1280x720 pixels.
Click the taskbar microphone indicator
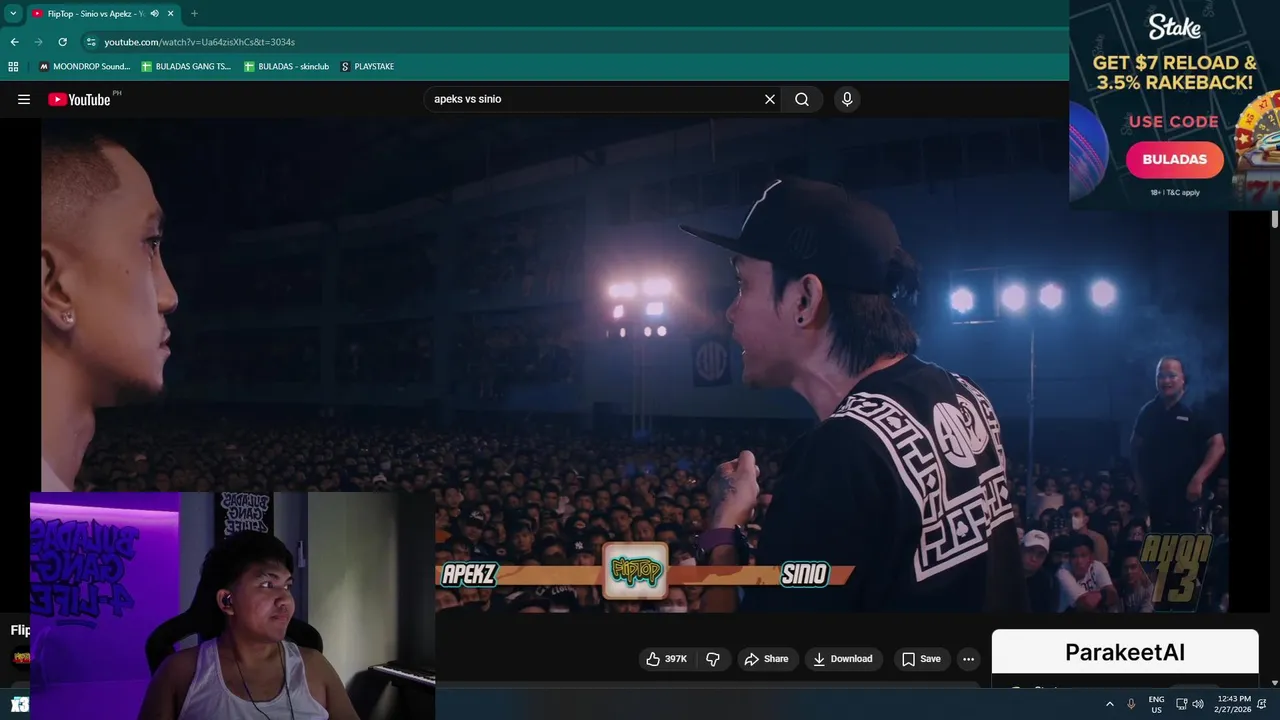[1131, 704]
